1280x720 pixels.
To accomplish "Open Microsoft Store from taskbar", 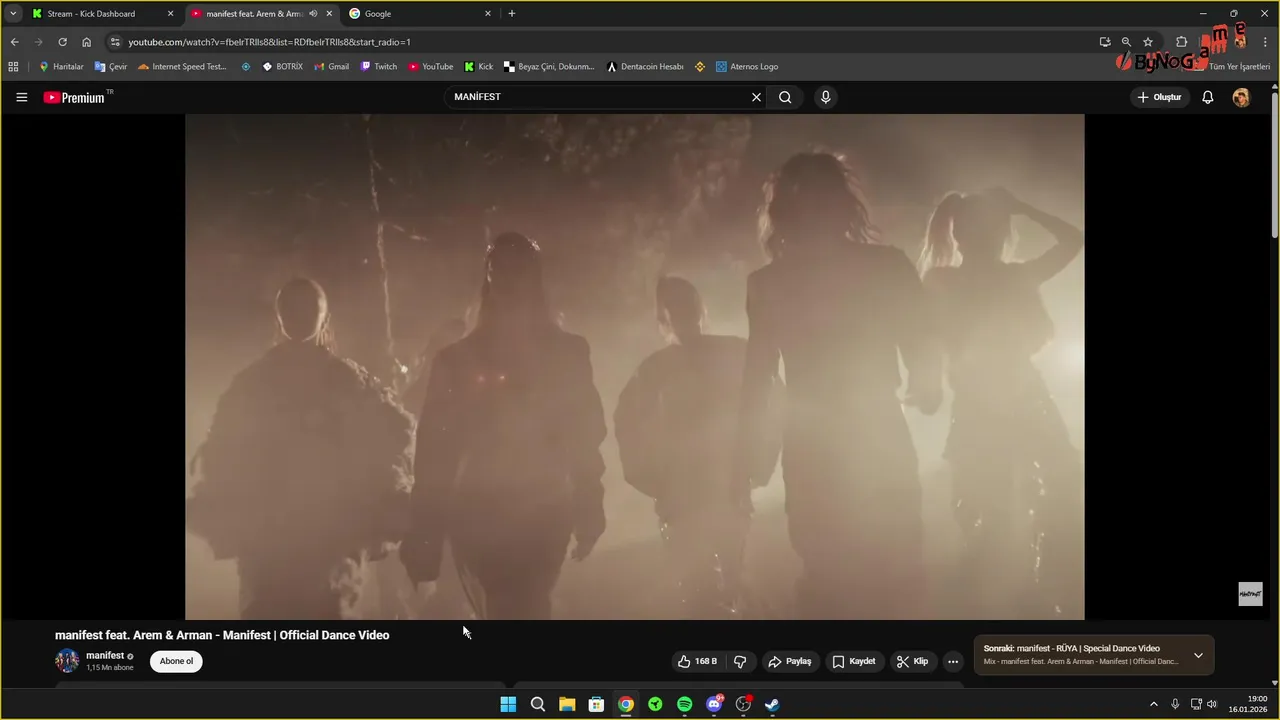I will point(596,704).
